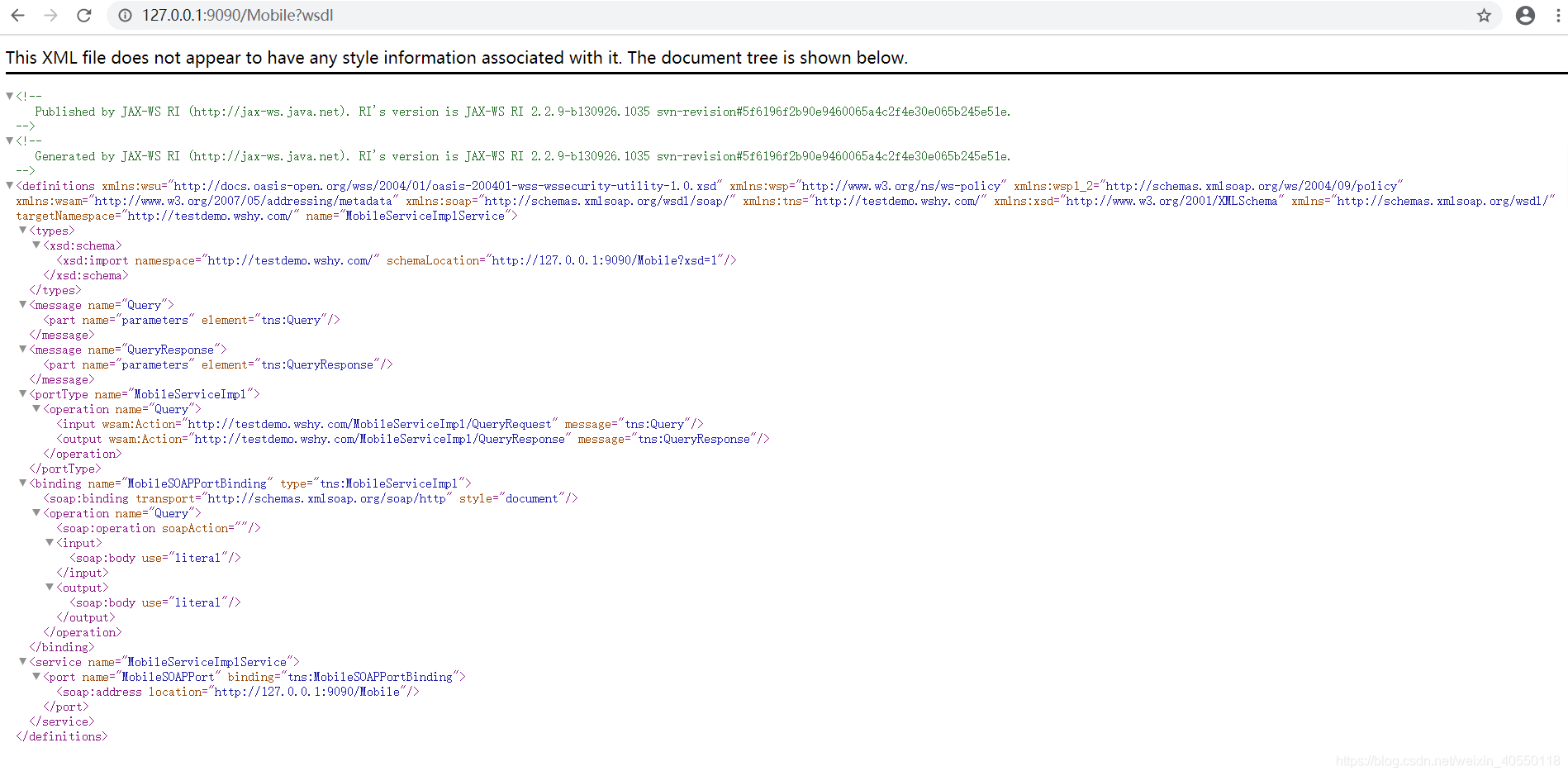Collapse the binding input element
Viewport: 1568px width, 776px height.
(x=50, y=542)
